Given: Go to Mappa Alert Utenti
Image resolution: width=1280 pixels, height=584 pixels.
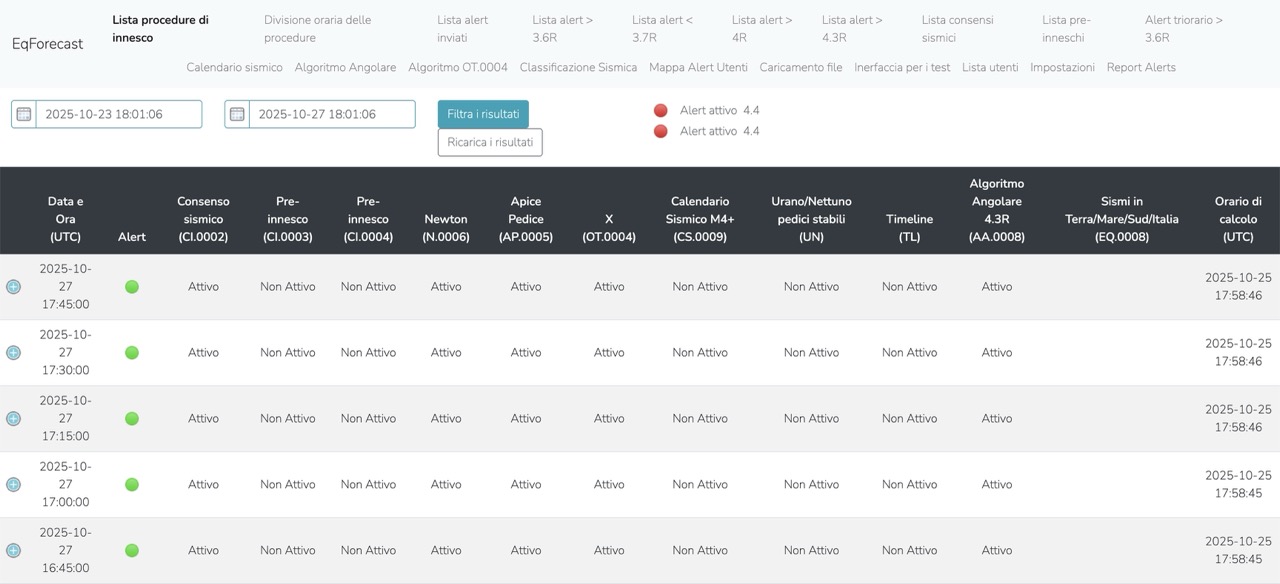Looking at the screenshot, I should 698,67.
